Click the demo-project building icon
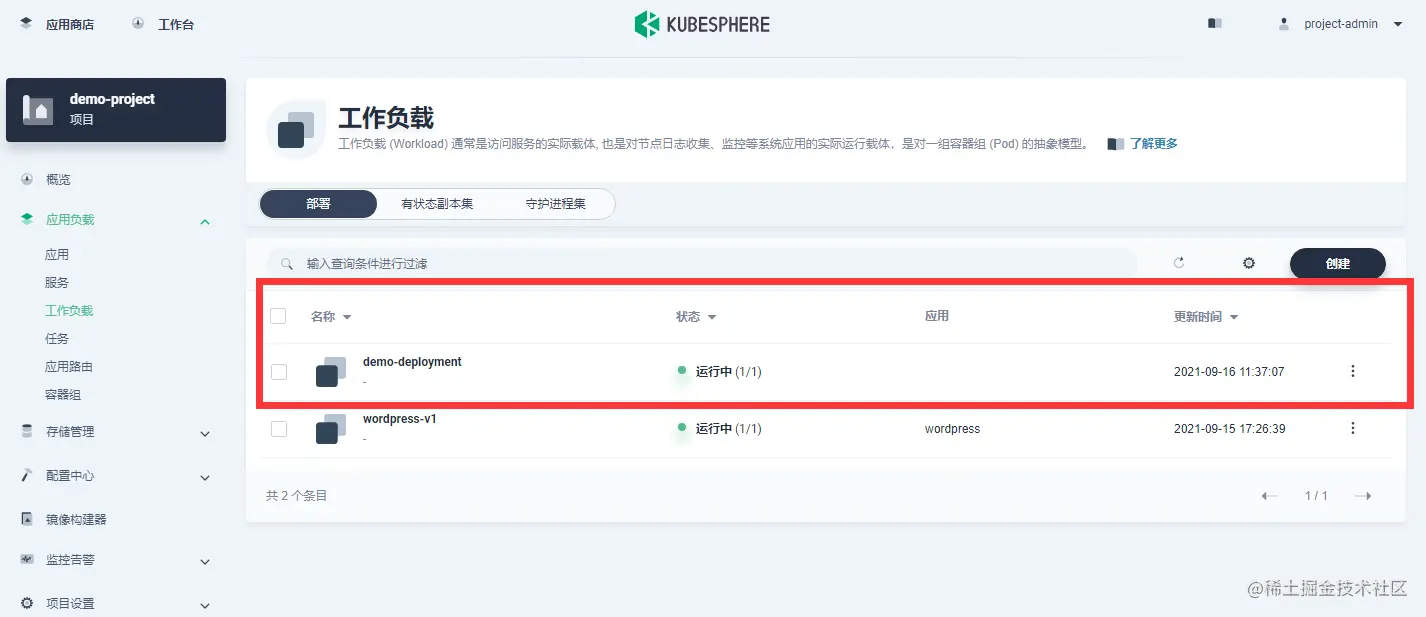Viewport: 1426px width, 617px height. click(x=38, y=109)
